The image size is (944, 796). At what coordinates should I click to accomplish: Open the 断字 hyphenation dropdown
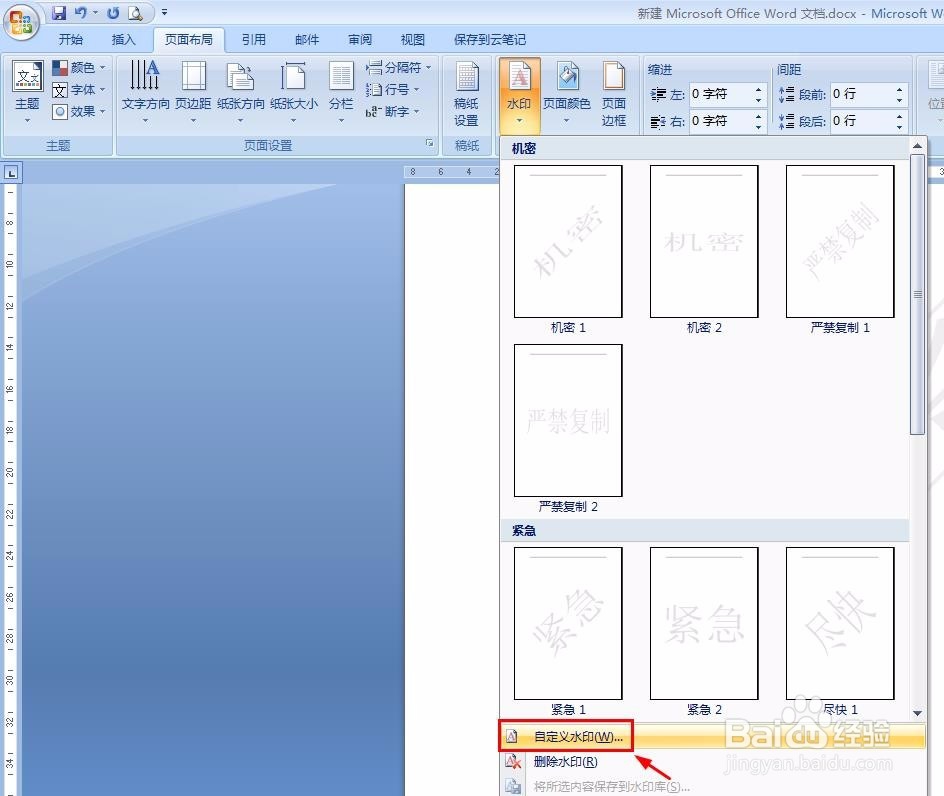point(393,111)
